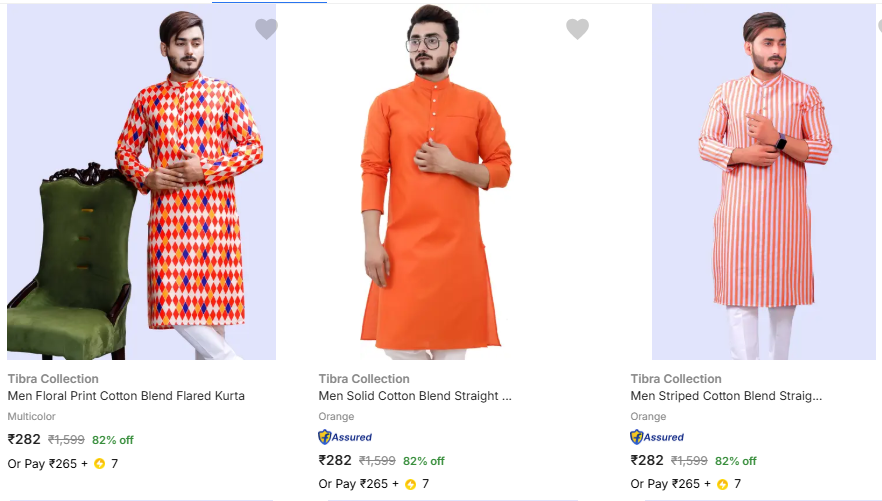
Task: Click the coin icon under Solid Cotton Kurta
Action: pos(411,484)
